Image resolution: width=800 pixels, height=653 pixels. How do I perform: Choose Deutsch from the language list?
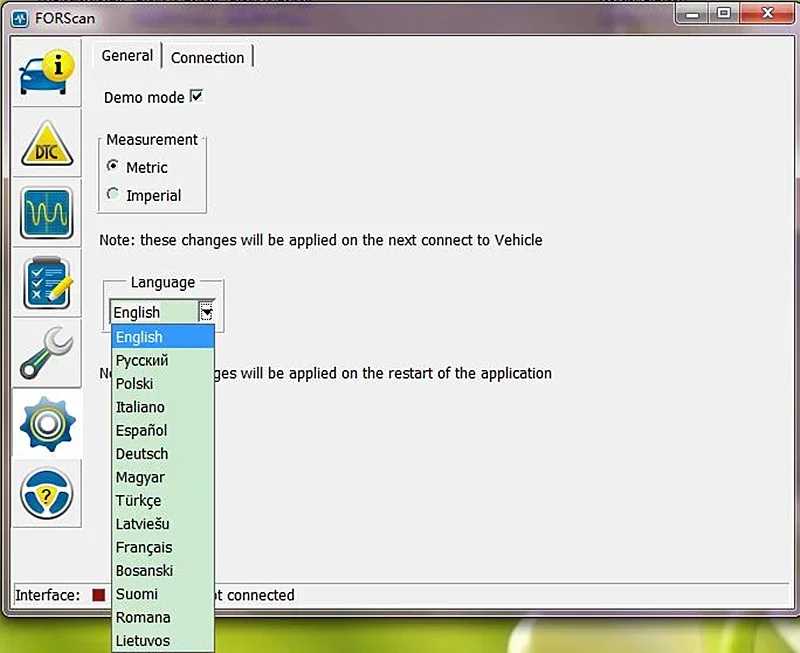tap(163, 454)
